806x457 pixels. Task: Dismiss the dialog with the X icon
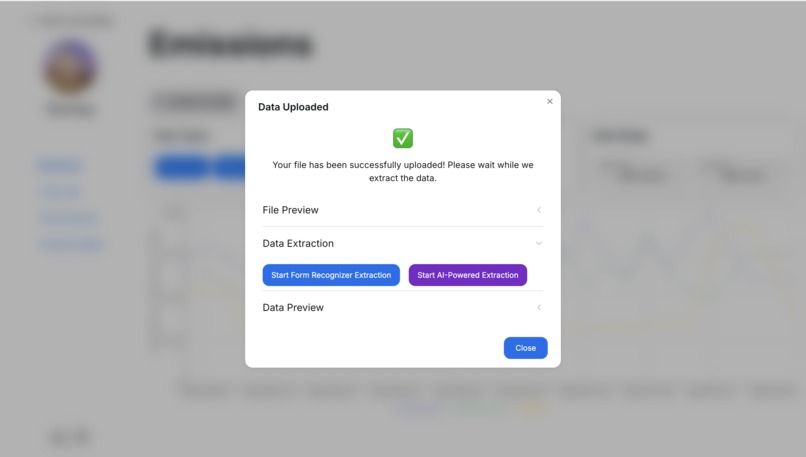tap(549, 101)
